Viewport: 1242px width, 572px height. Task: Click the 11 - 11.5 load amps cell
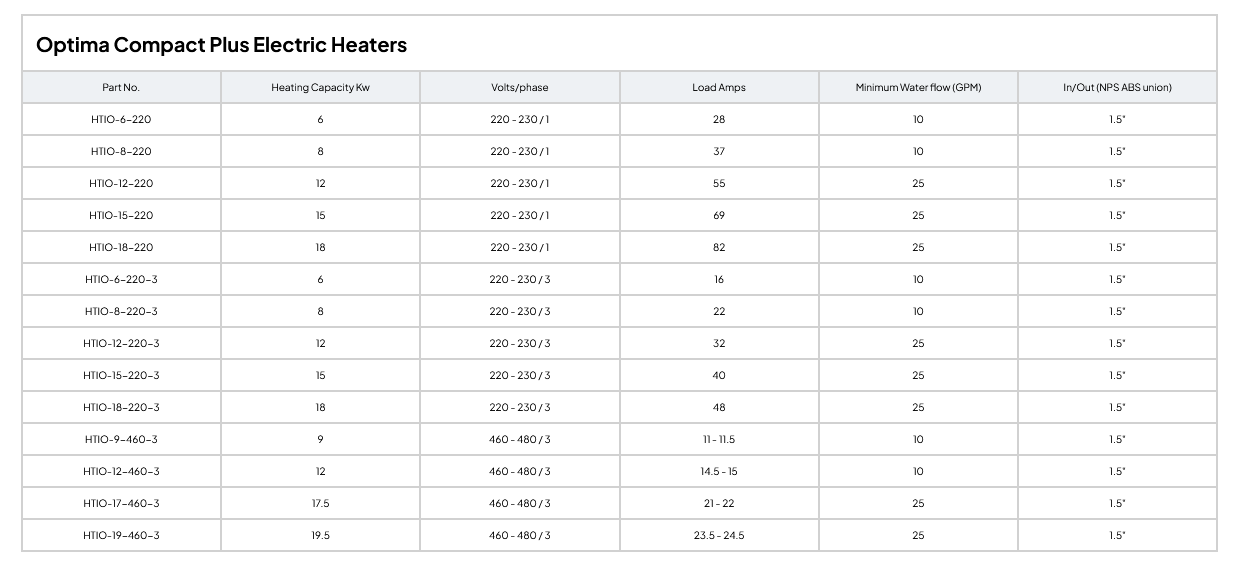(x=718, y=439)
